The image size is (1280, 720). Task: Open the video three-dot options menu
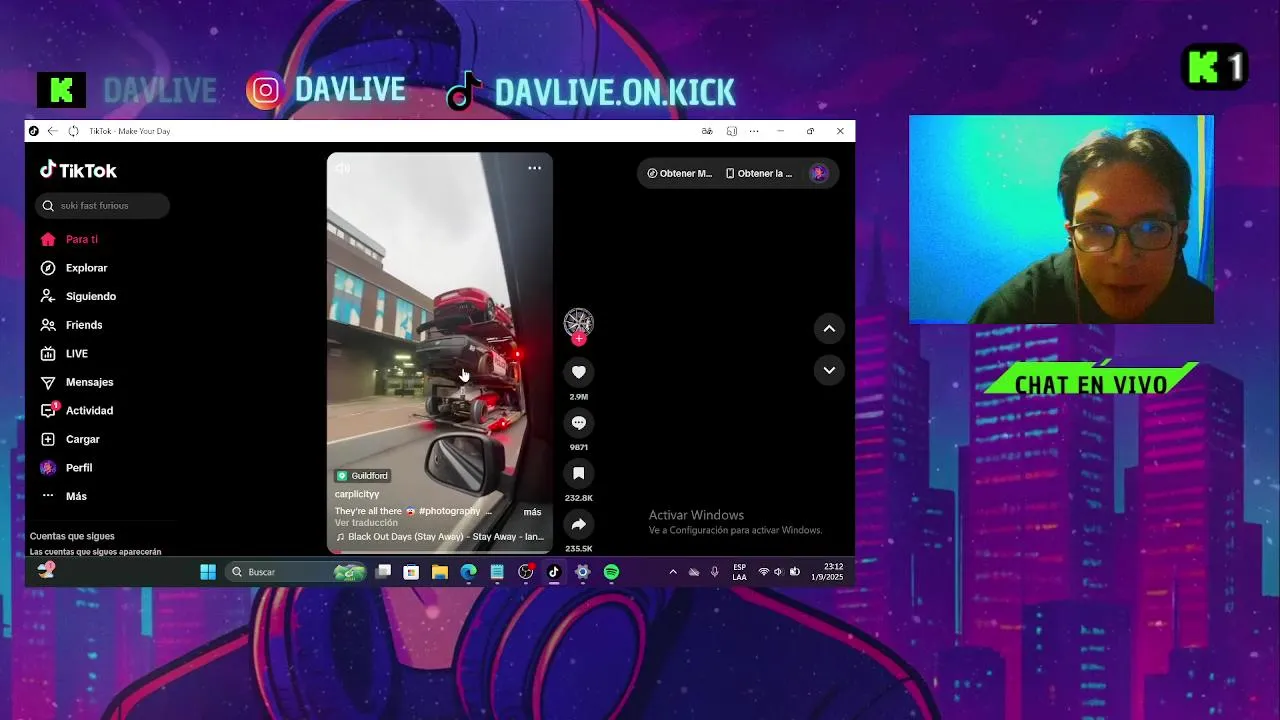coord(535,168)
